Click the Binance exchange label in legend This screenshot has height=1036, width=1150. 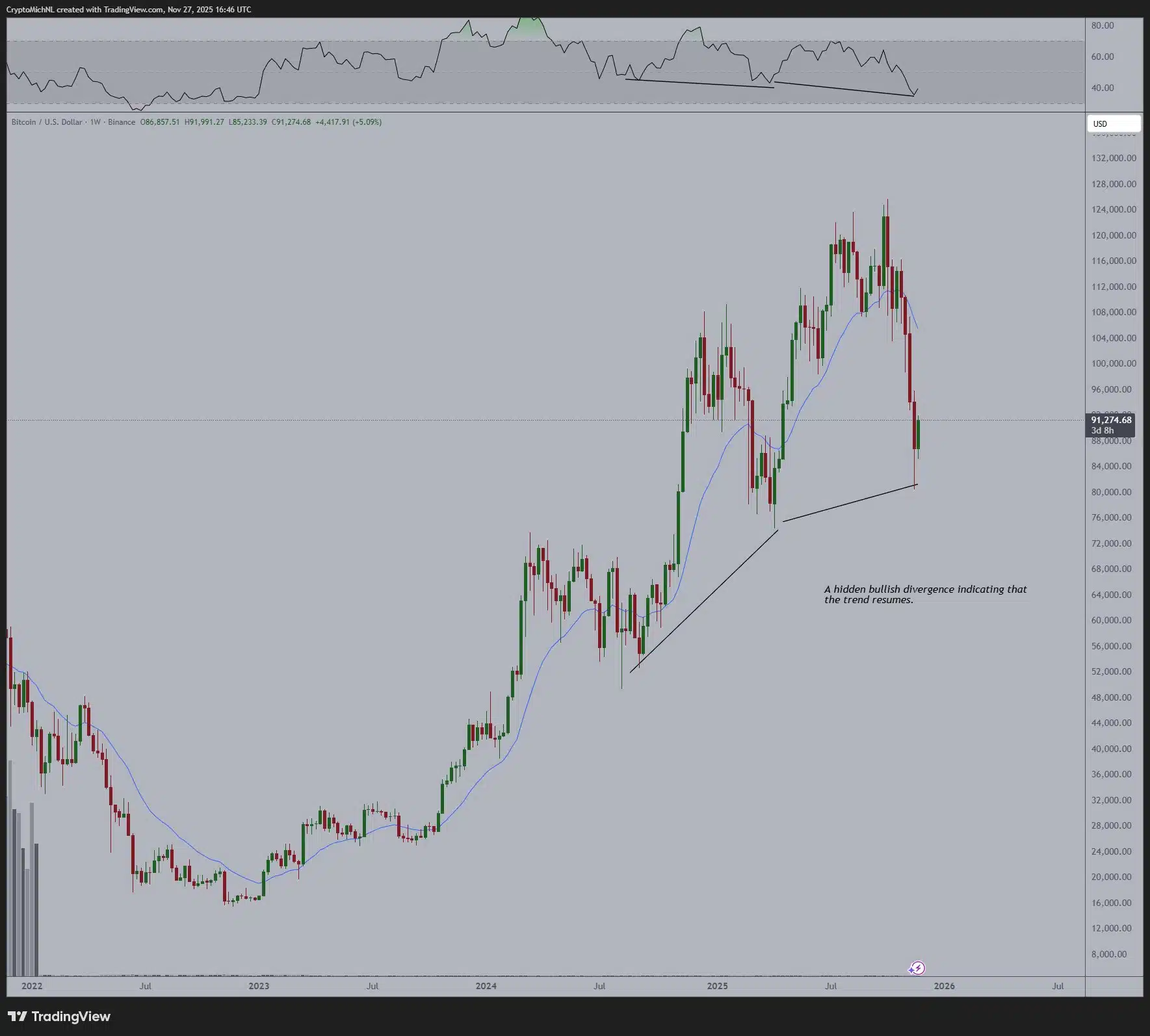pyautogui.click(x=122, y=122)
